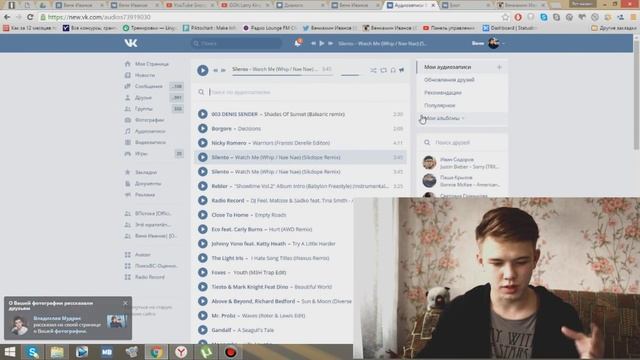Screen dimensions: 640x360
Task: Play Above & Beyond Sun & Moon
Action: point(202,301)
